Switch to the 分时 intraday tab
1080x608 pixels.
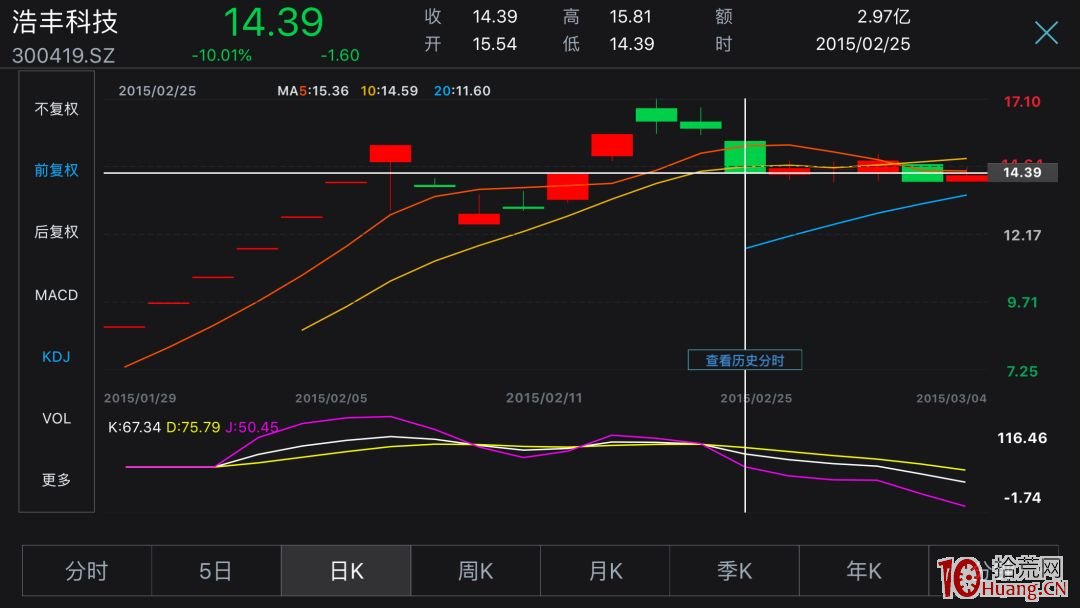(x=87, y=571)
